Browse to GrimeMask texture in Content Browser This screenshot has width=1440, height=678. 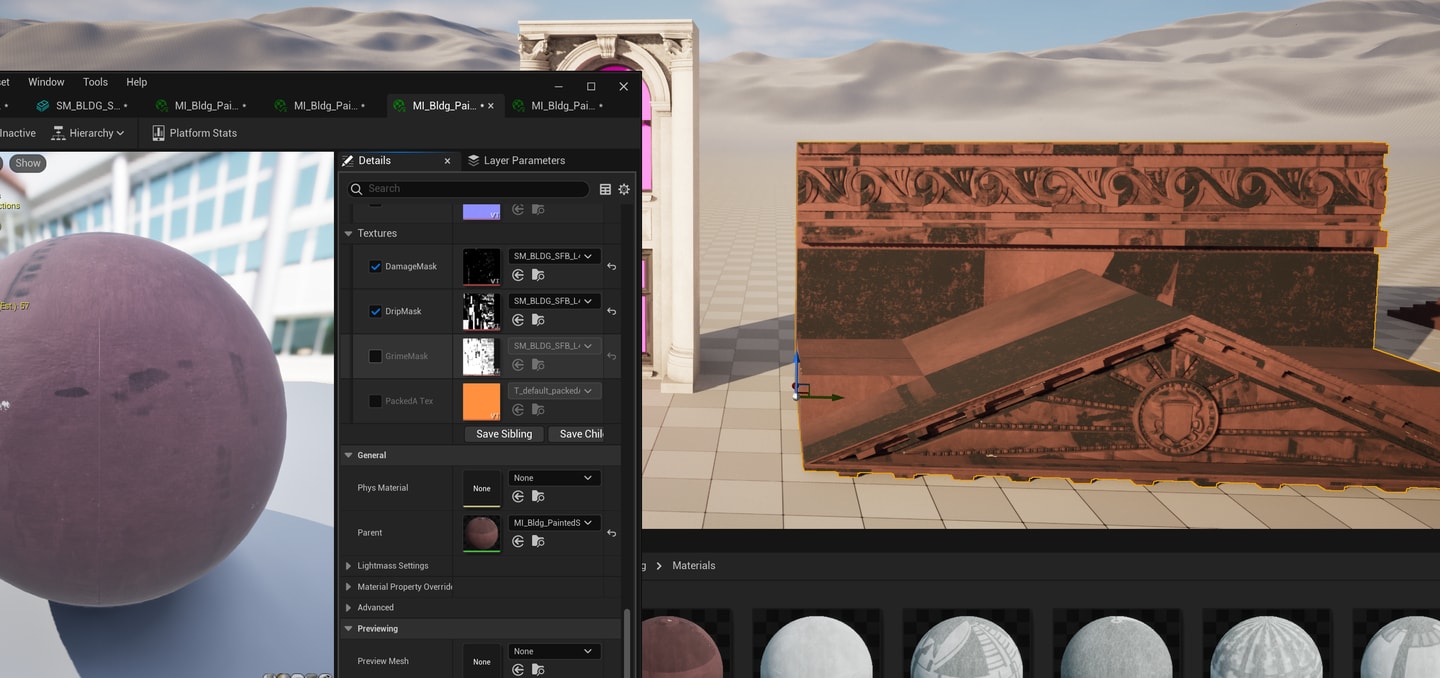[538, 365]
